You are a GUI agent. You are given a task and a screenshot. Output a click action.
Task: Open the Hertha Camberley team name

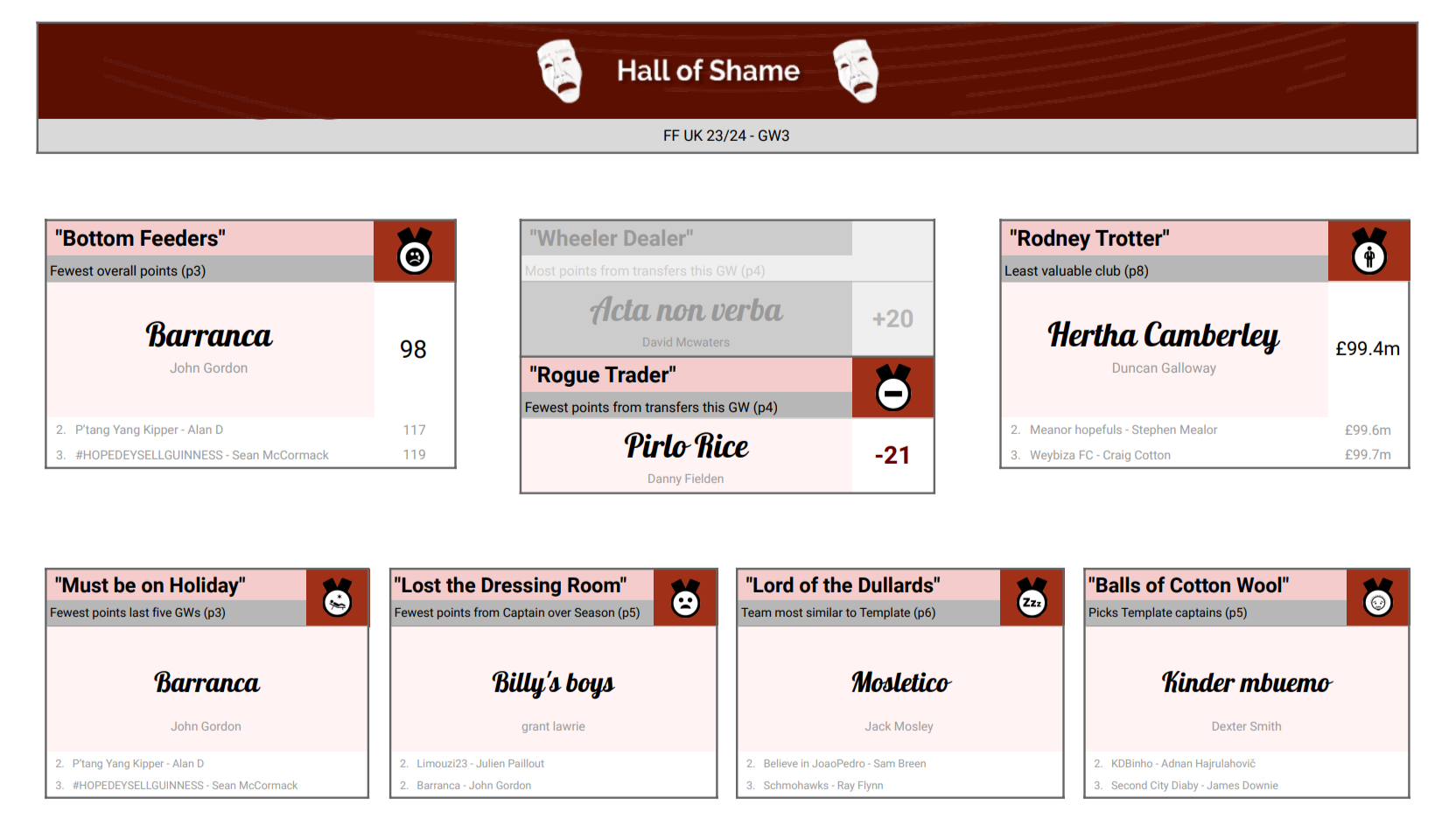pyautogui.click(x=1163, y=335)
